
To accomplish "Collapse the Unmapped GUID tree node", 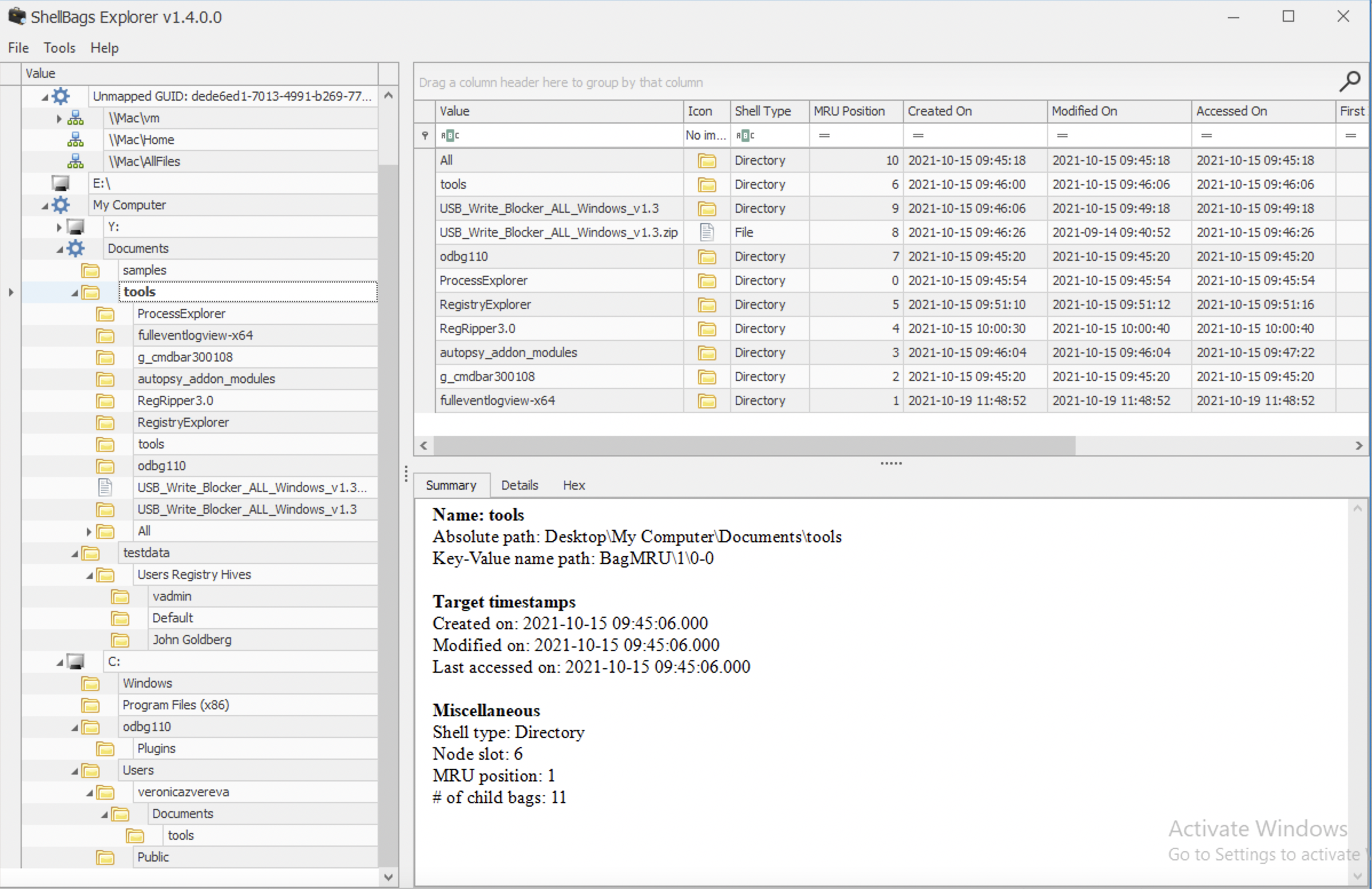I will pyautogui.click(x=45, y=97).
